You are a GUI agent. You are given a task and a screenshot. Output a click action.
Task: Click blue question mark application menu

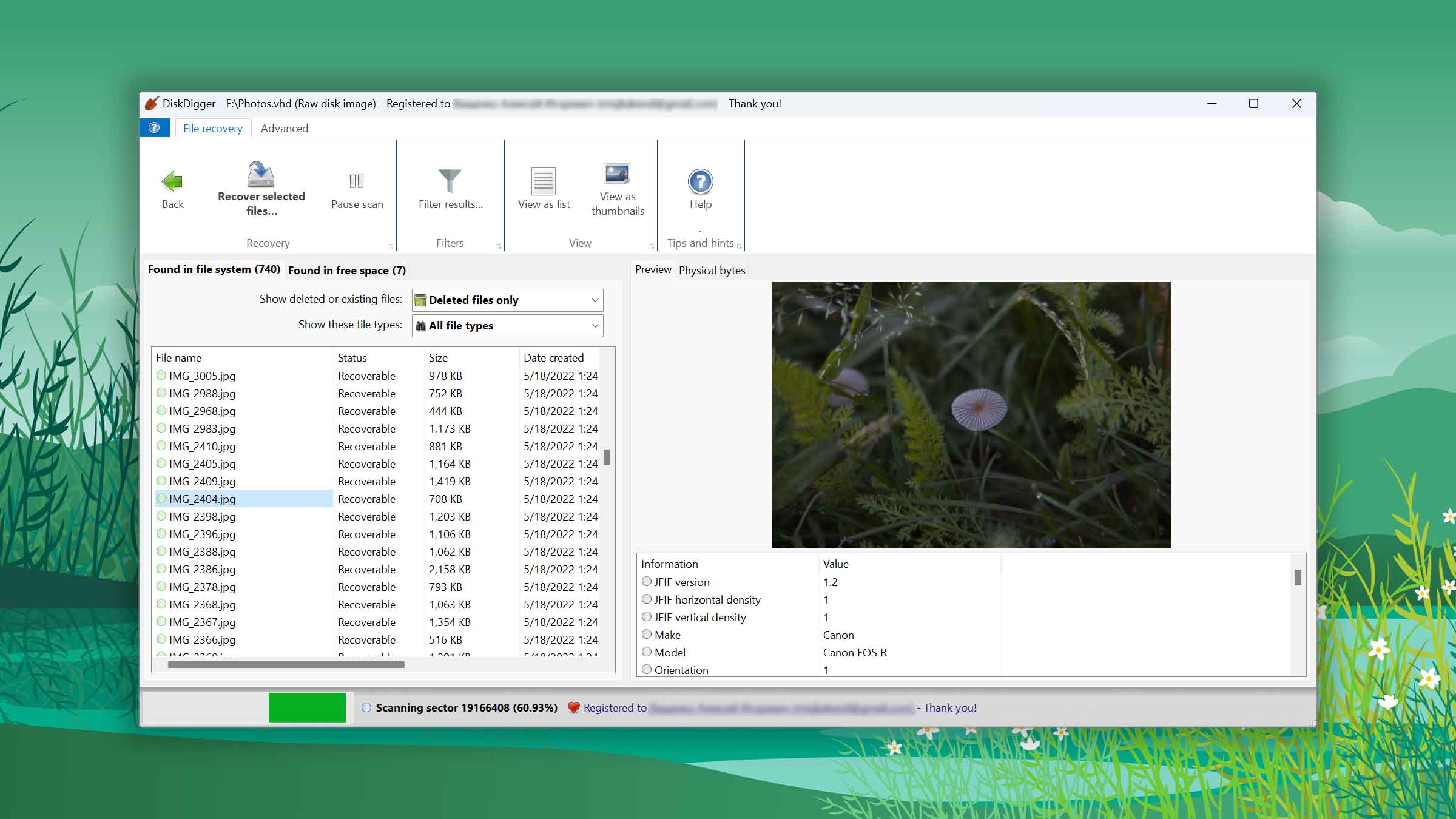[154, 128]
